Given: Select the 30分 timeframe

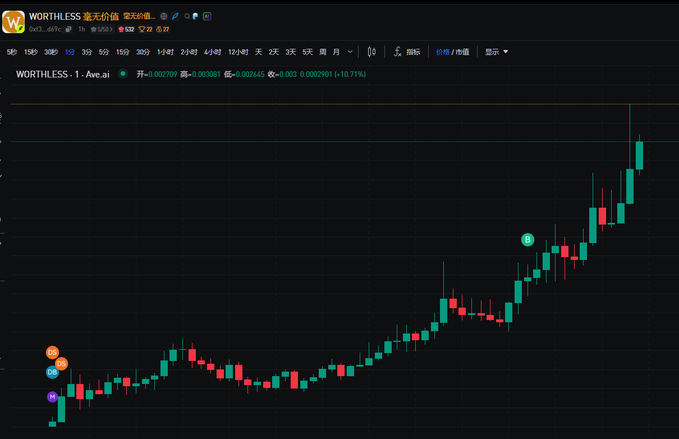Looking at the screenshot, I should tap(143, 52).
